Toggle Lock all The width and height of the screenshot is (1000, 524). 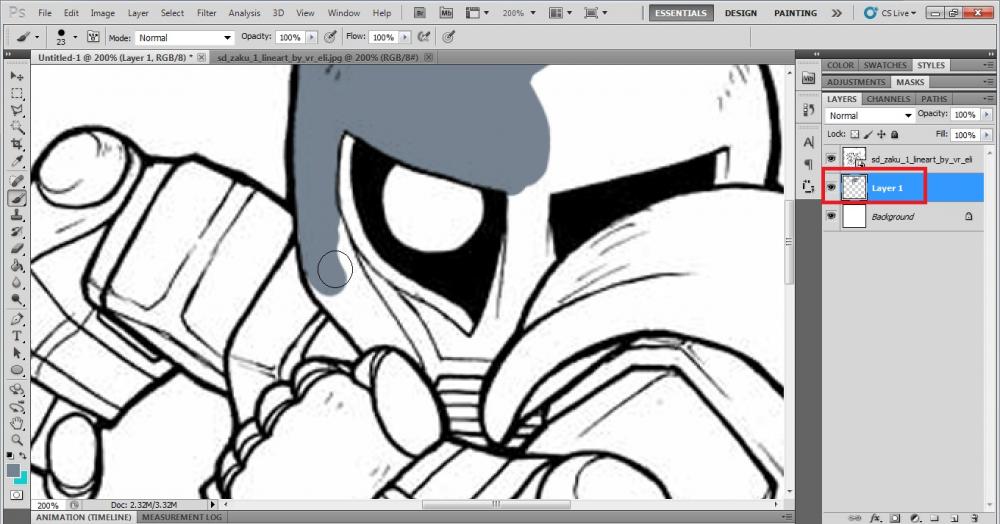895,135
